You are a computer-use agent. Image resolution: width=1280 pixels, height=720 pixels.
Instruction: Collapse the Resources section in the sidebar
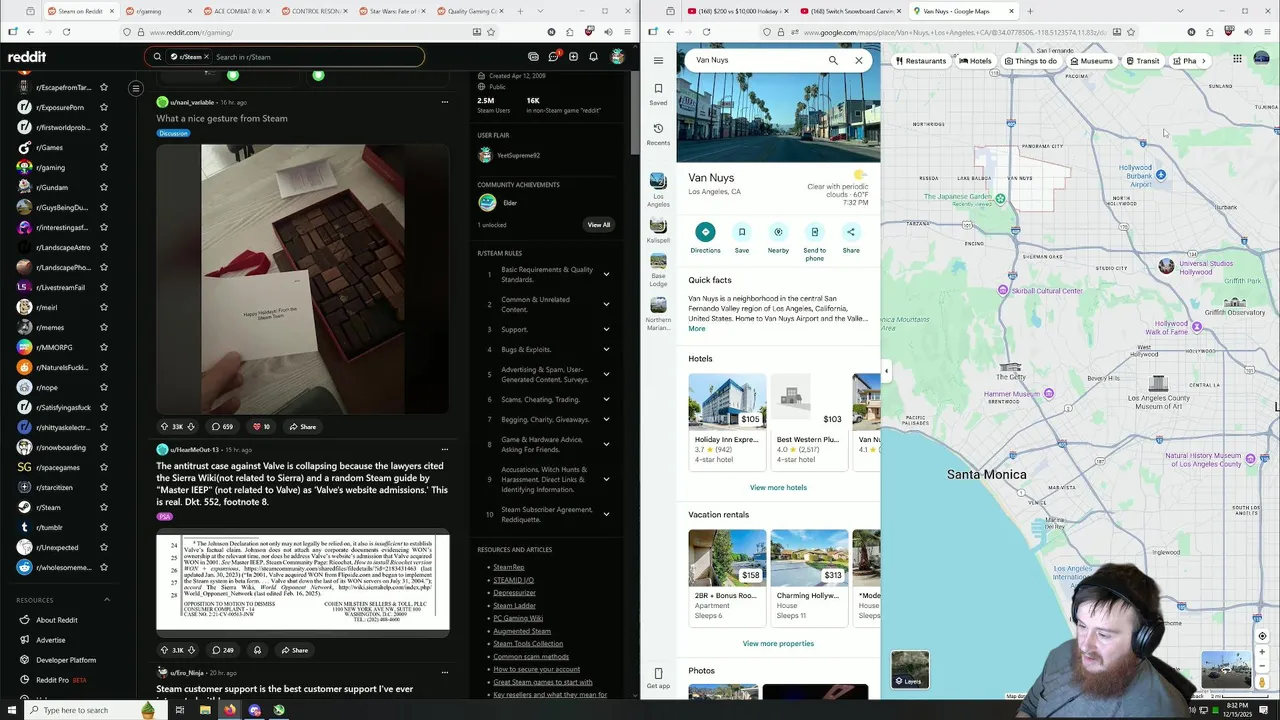click(x=107, y=600)
